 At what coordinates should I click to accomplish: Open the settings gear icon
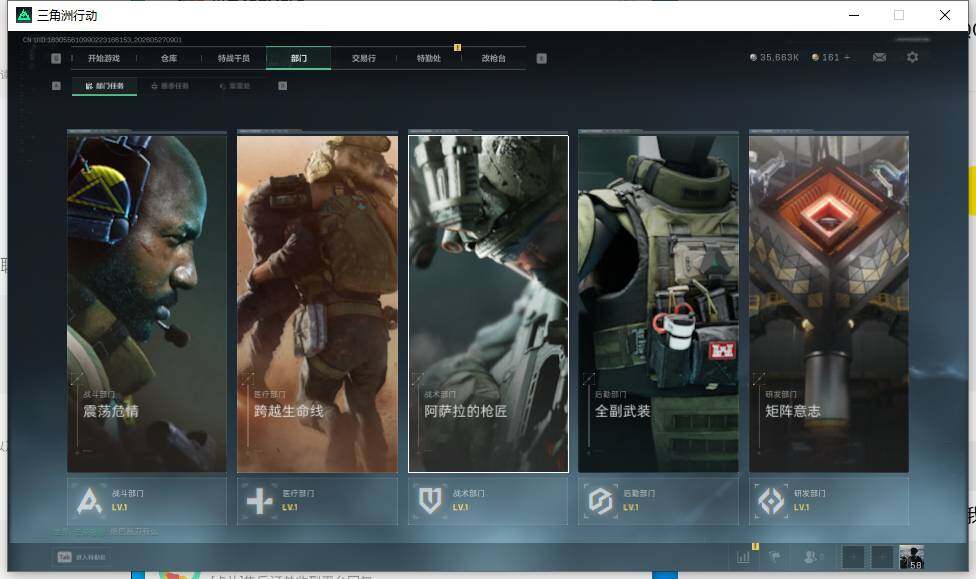[x=913, y=57]
